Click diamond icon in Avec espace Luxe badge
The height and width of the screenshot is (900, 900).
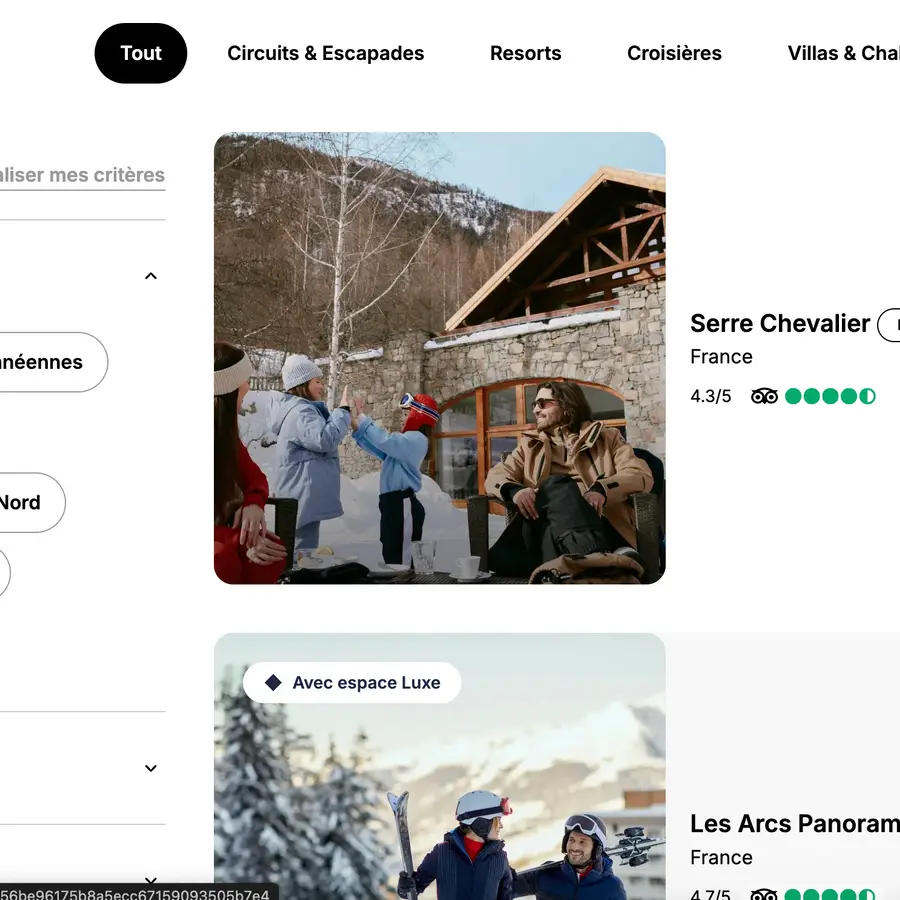coord(273,683)
